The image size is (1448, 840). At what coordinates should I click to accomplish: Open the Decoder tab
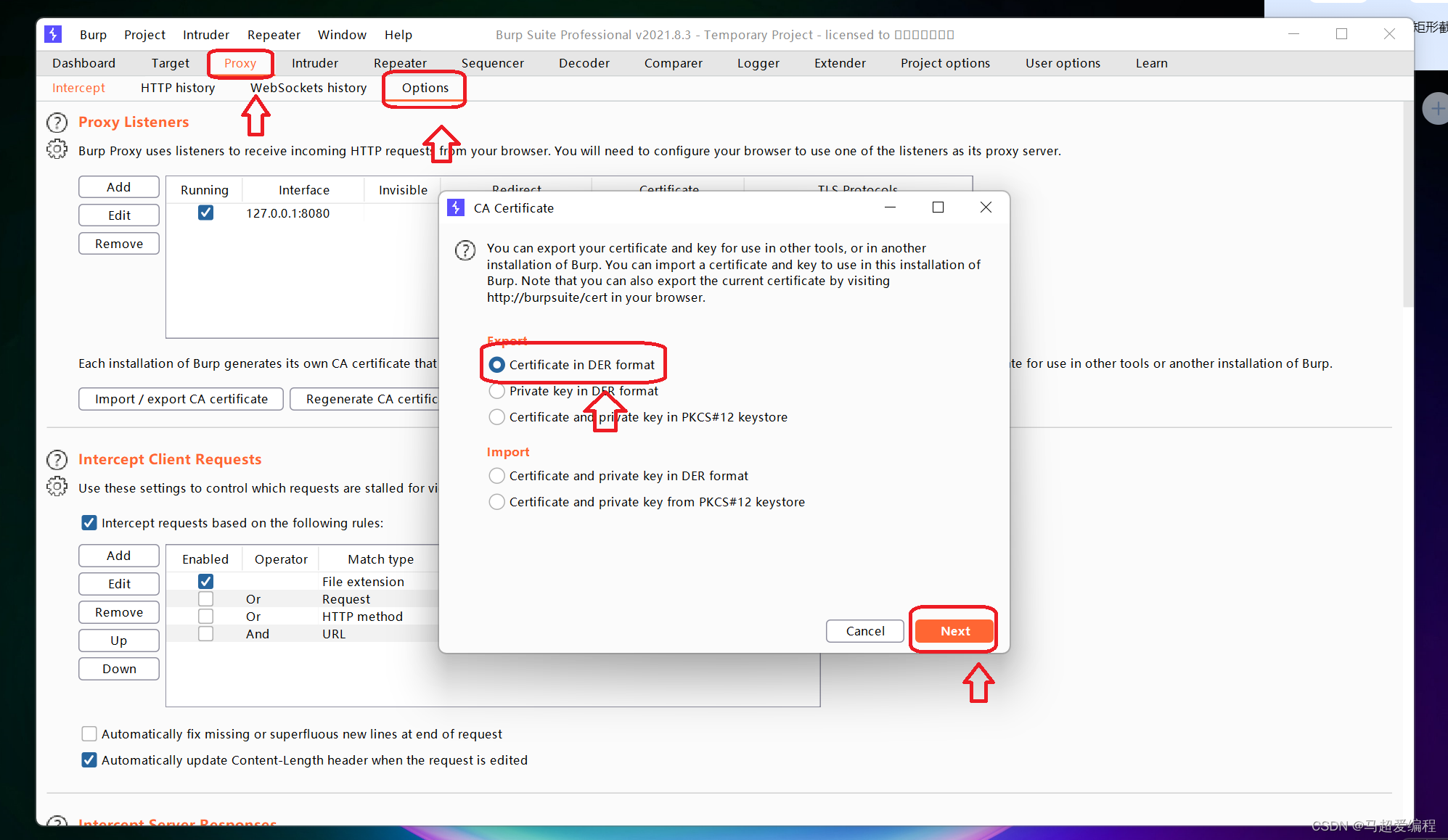click(x=584, y=63)
